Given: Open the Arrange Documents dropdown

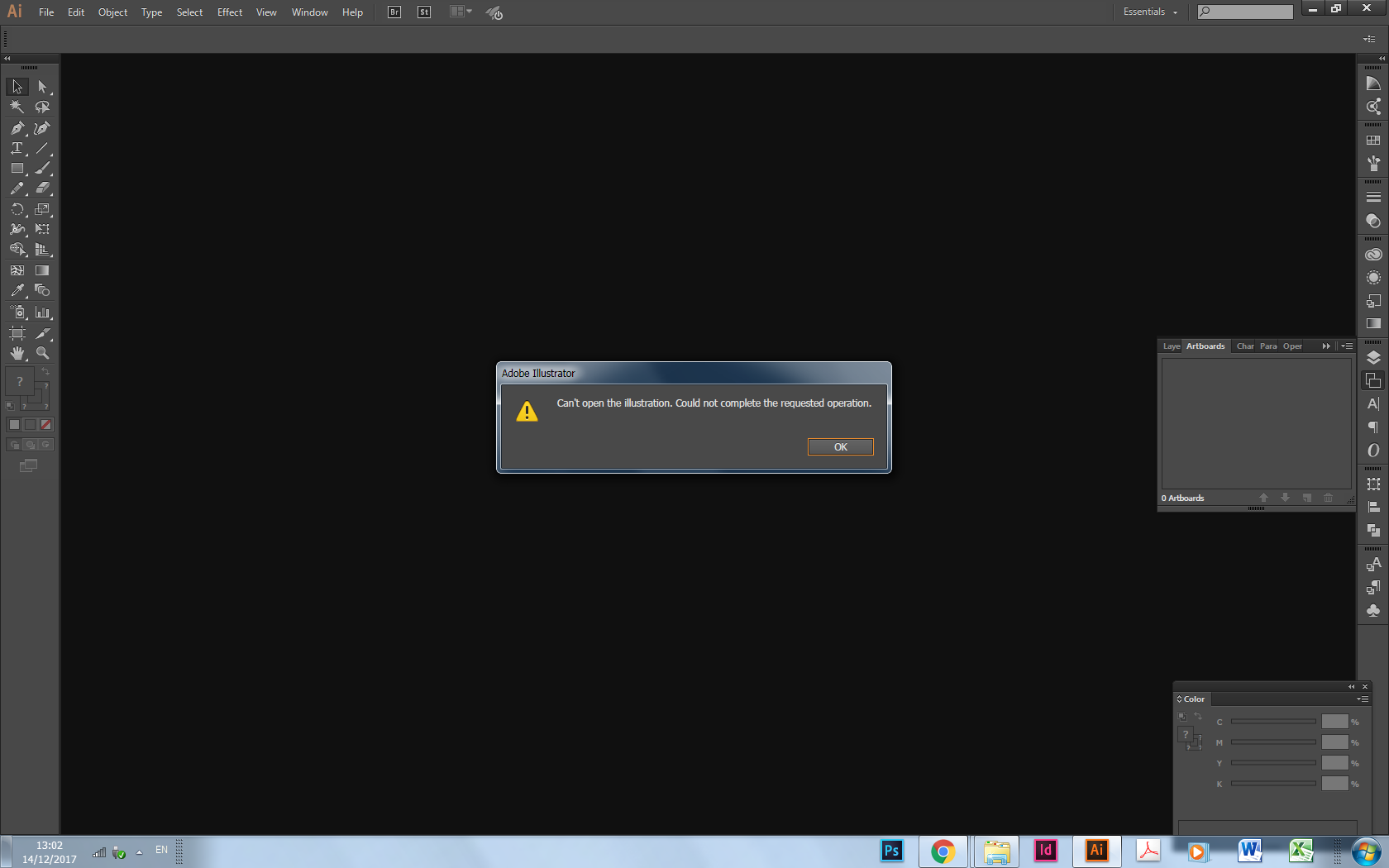Looking at the screenshot, I should click(x=461, y=12).
